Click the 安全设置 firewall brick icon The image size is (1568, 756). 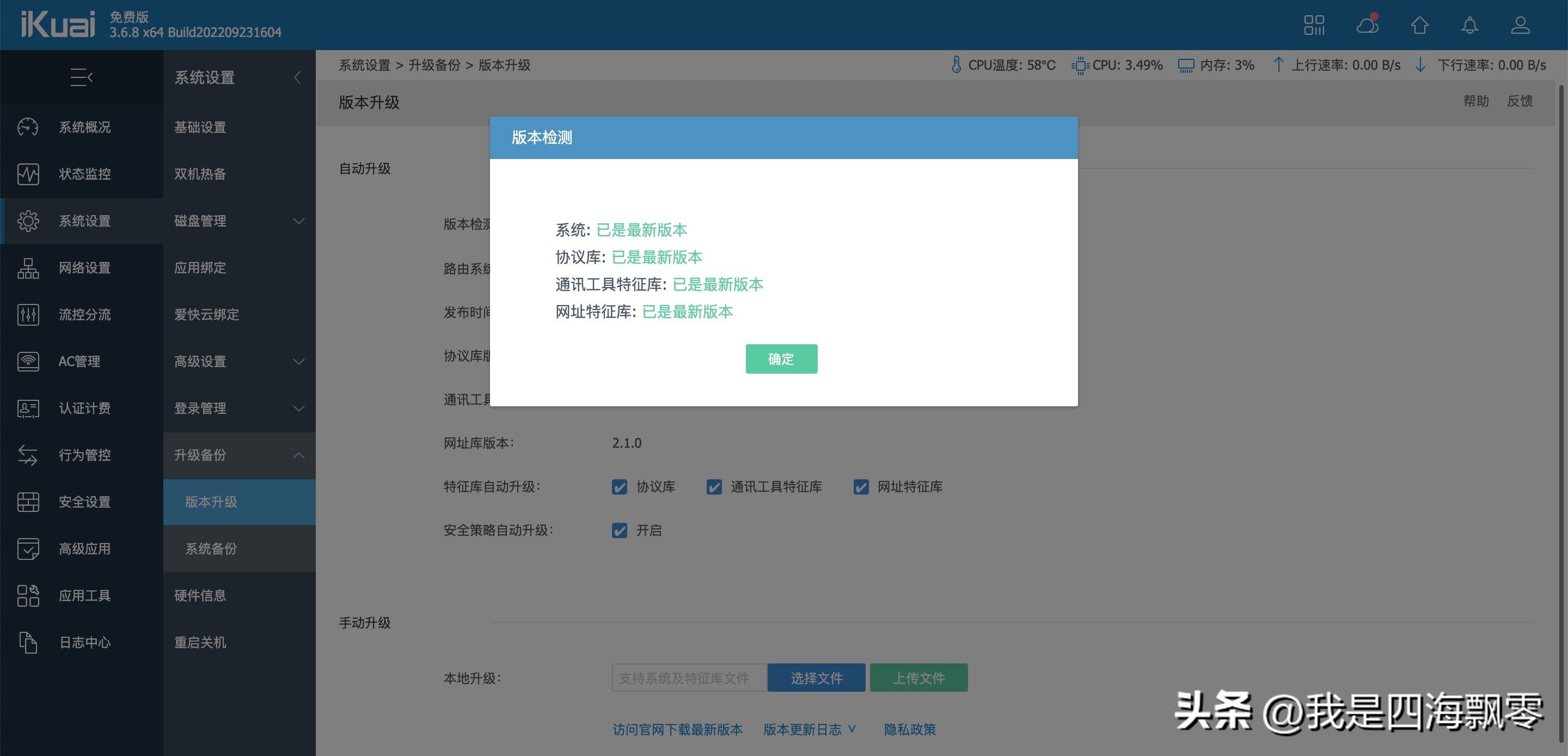click(x=28, y=502)
